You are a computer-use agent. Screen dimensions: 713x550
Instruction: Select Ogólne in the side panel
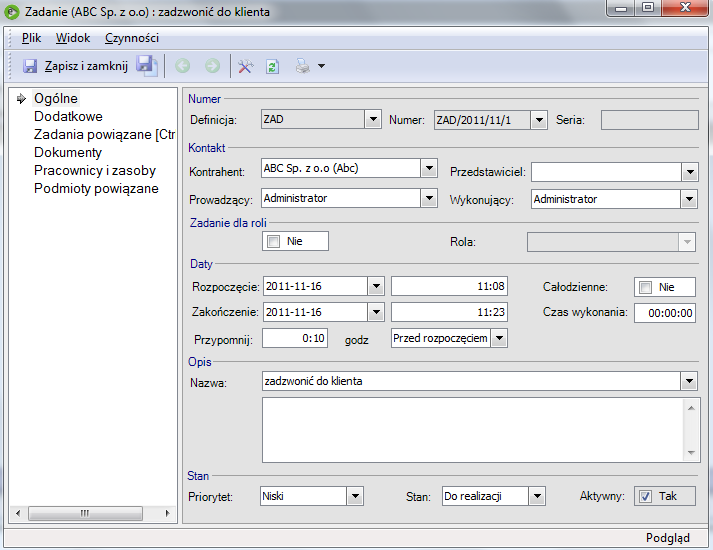[56, 99]
